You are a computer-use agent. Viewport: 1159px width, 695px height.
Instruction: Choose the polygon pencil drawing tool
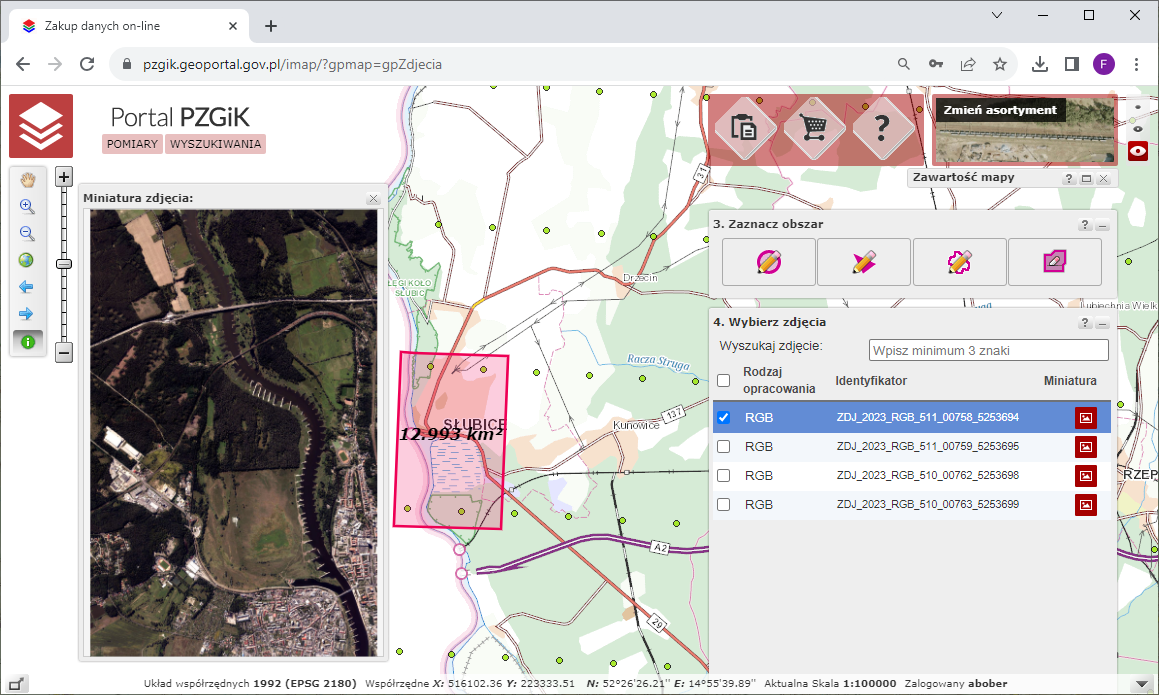pos(959,262)
